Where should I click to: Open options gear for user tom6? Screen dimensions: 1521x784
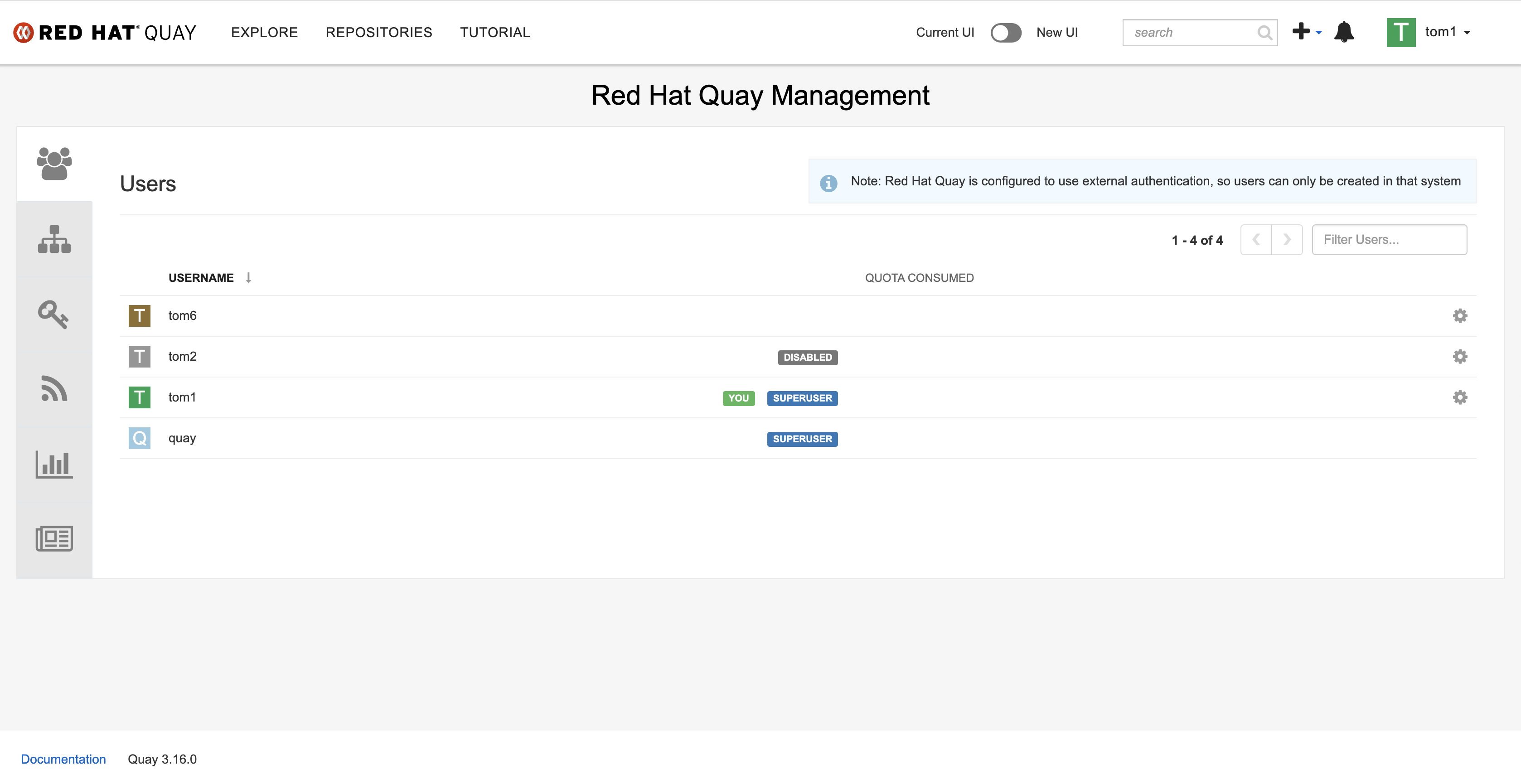tap(1460, 316)
